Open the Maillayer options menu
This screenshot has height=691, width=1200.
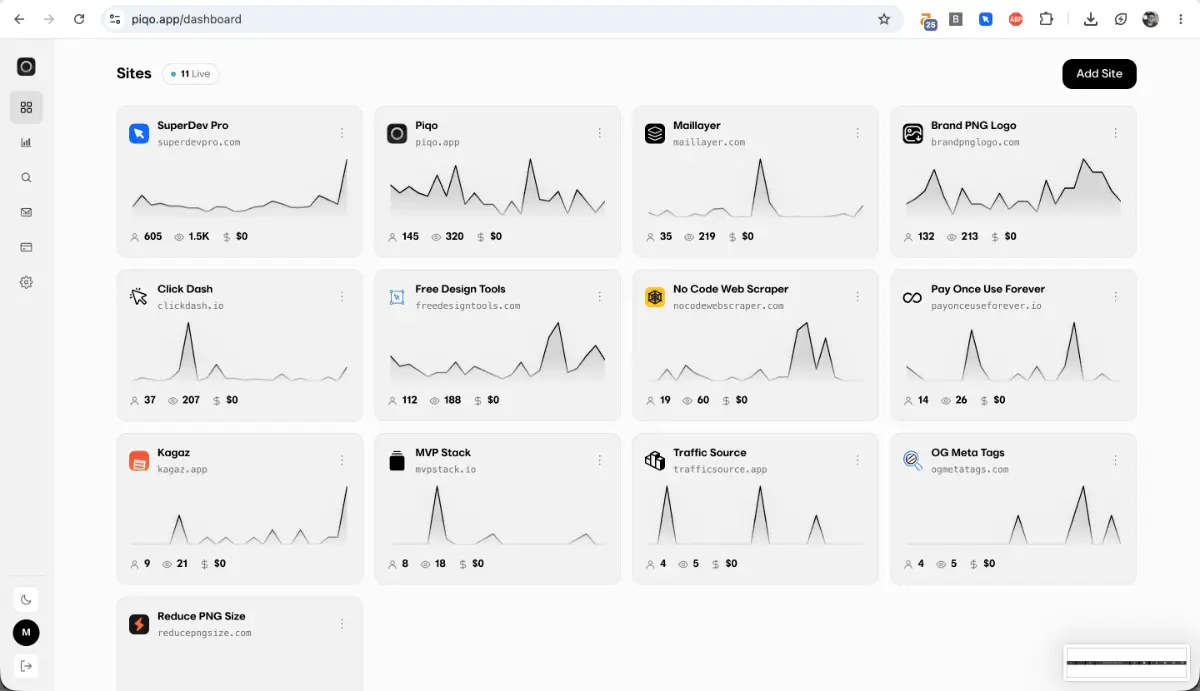click(857, 133)
